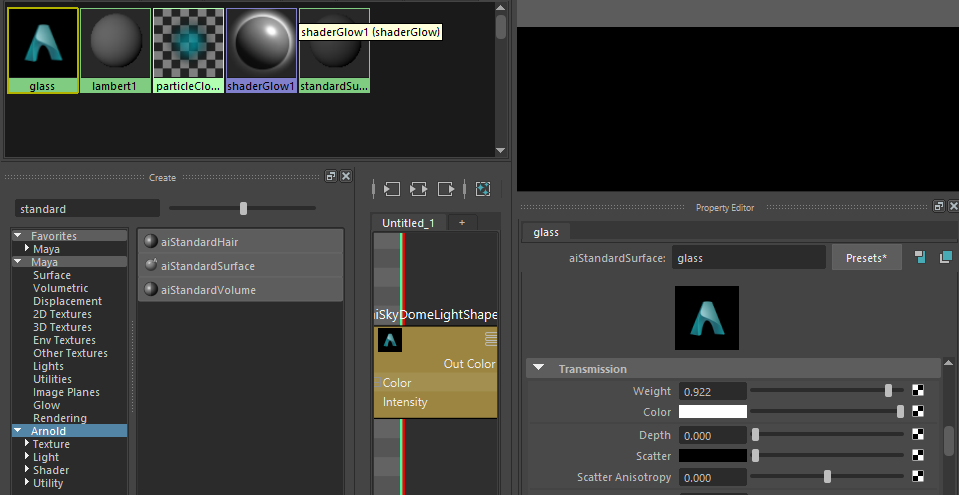Image resolution: width=959 pixels, height=495 pixels.
Task: Create an aiStandardHair node
Action: point(199,242)
